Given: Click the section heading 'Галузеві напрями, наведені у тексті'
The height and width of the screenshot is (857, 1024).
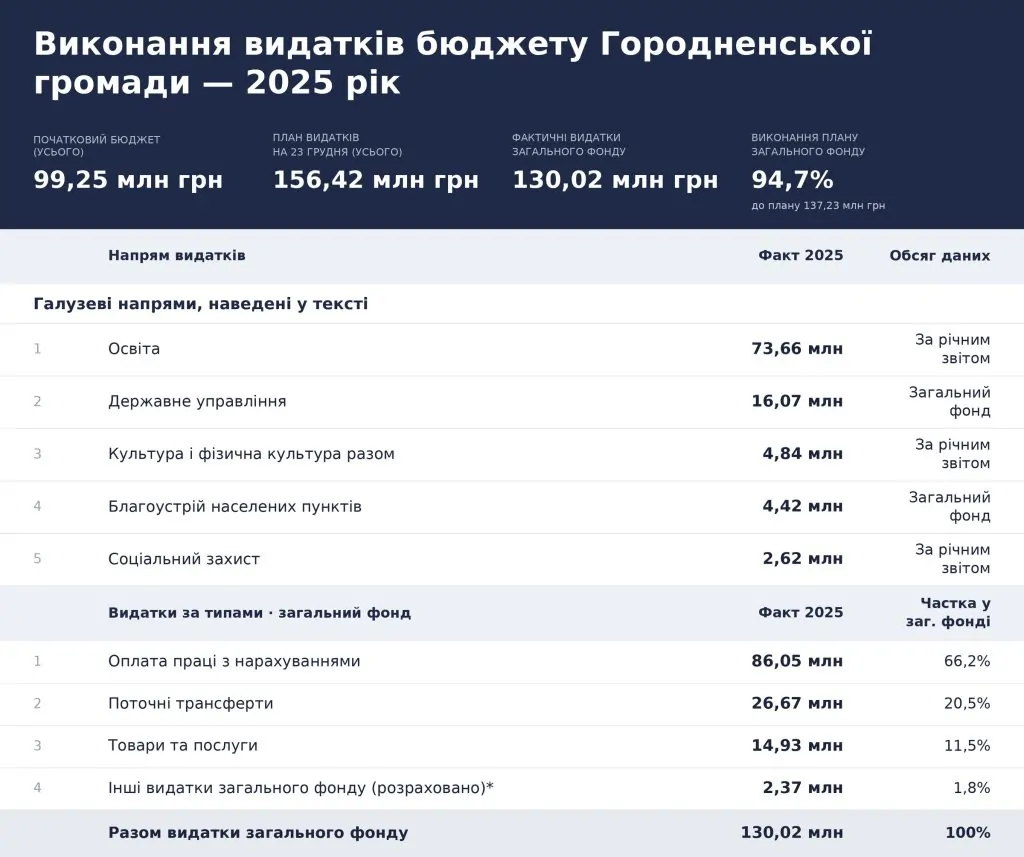Looking at the screenshot, I should click(x=200, y=304).
